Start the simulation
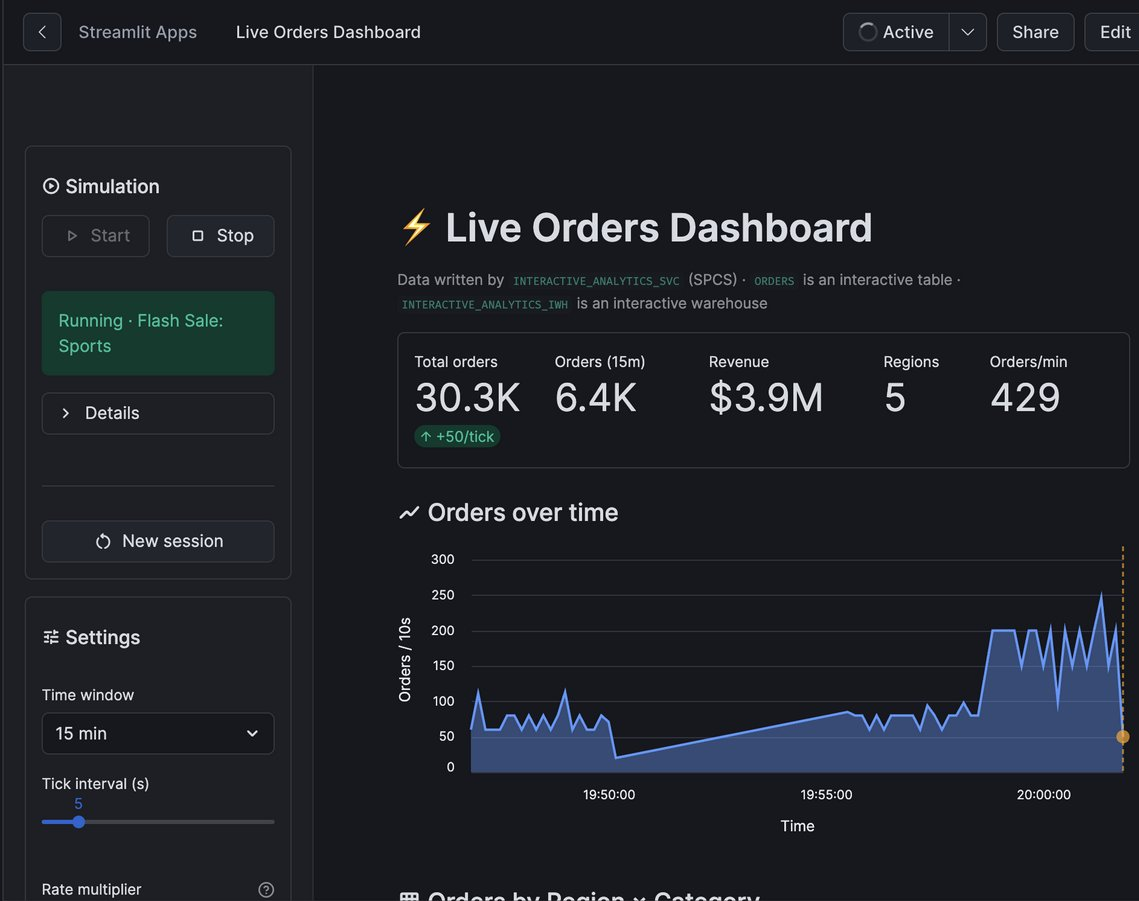This screenshot has height=901, width=1139. [x=96, y=235]
